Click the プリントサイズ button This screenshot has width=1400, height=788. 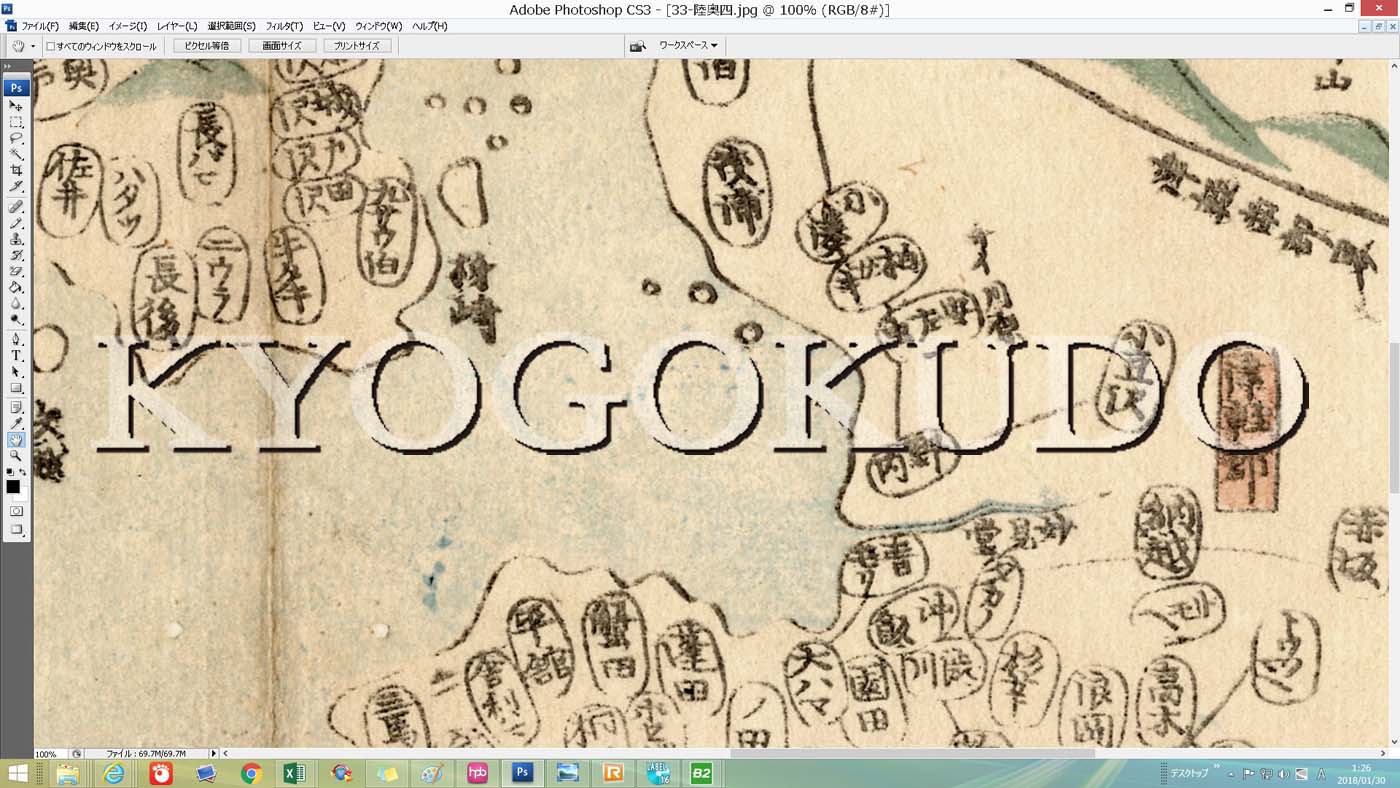[357, 46]
